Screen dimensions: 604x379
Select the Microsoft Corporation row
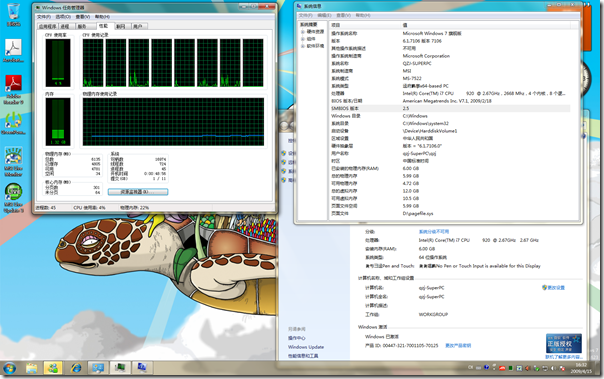coord(450,56)
